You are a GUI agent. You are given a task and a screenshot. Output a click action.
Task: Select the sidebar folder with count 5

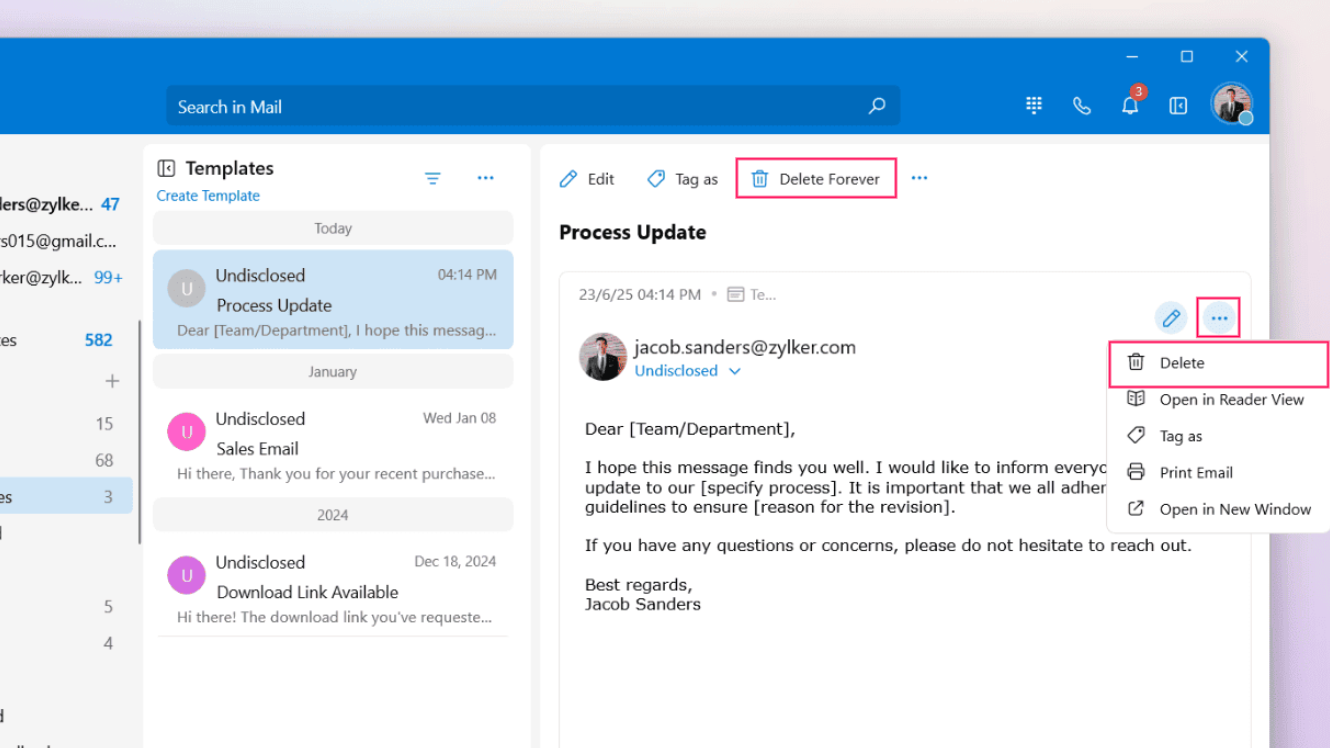tap(66, 607)
